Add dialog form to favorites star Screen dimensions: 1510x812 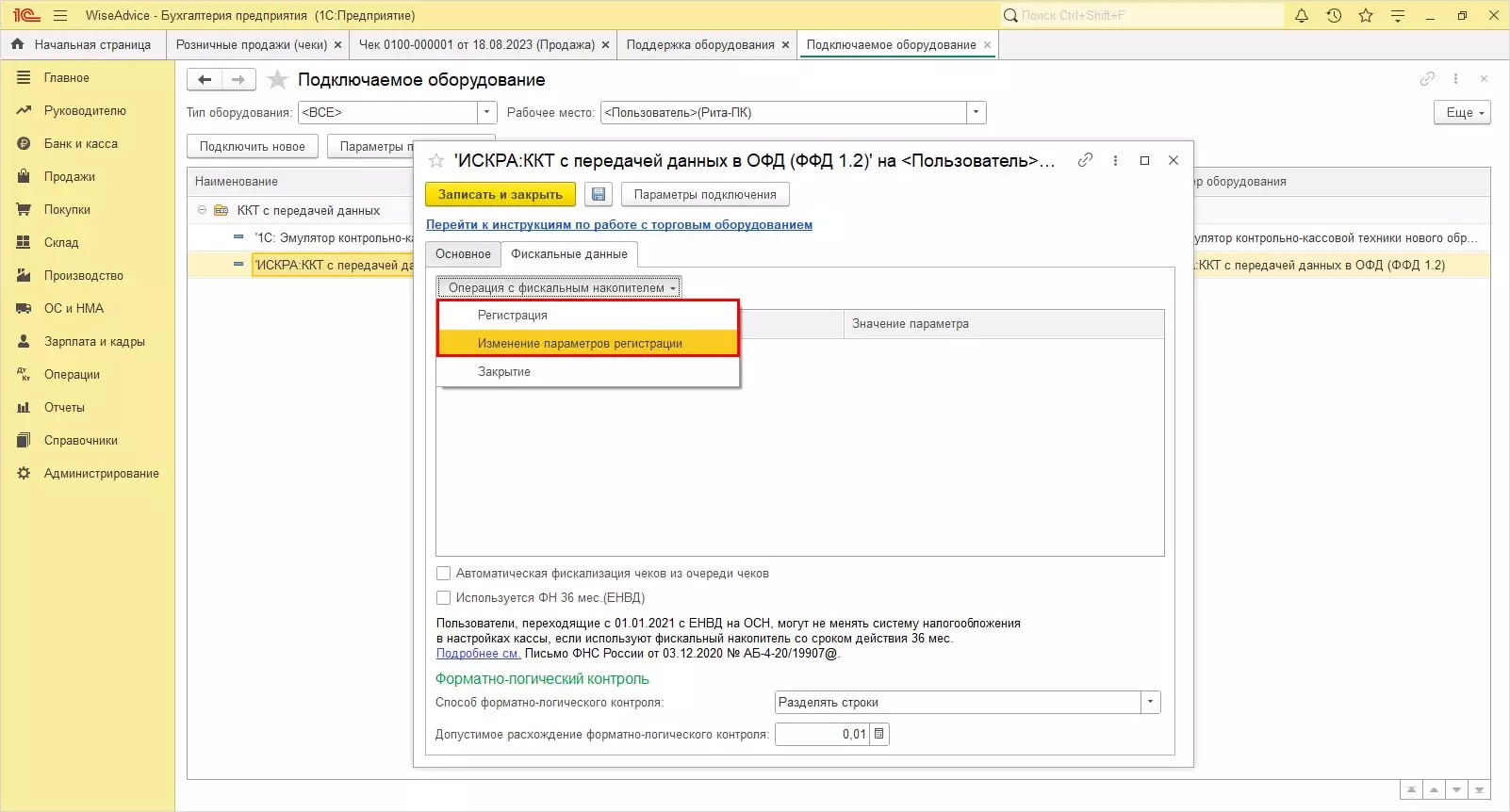pyautogui.click(x=436, y=161)
